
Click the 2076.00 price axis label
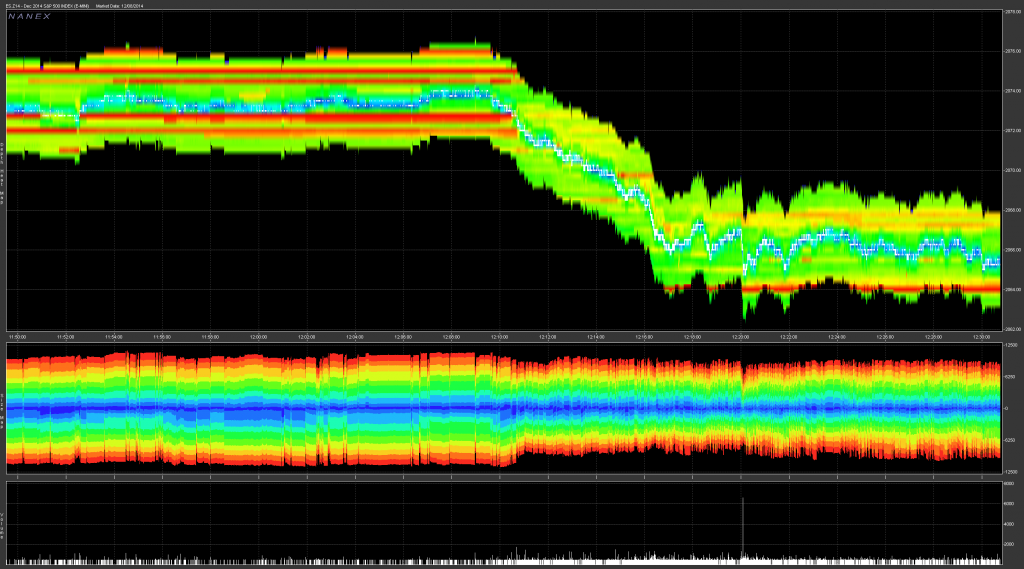click(x=1013, y=51)
